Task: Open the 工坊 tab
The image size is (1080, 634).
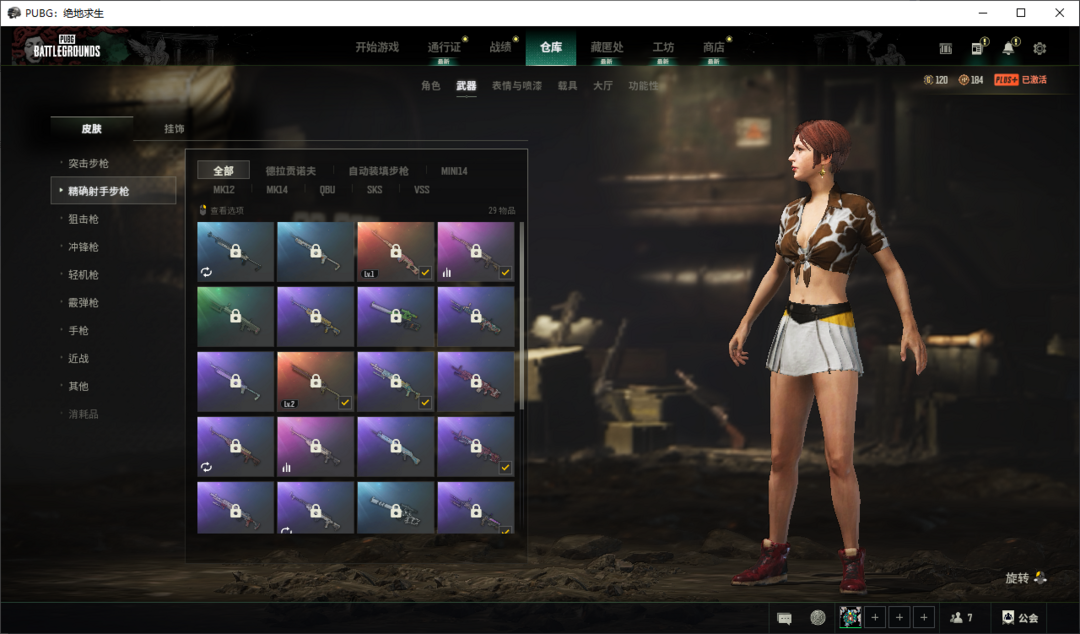Action: pos(663,47)
